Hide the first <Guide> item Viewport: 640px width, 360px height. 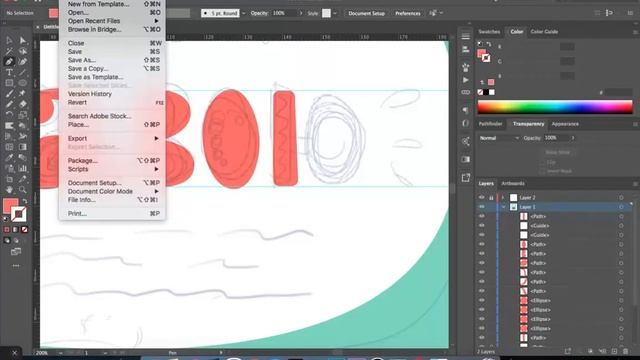coord(482,226)
